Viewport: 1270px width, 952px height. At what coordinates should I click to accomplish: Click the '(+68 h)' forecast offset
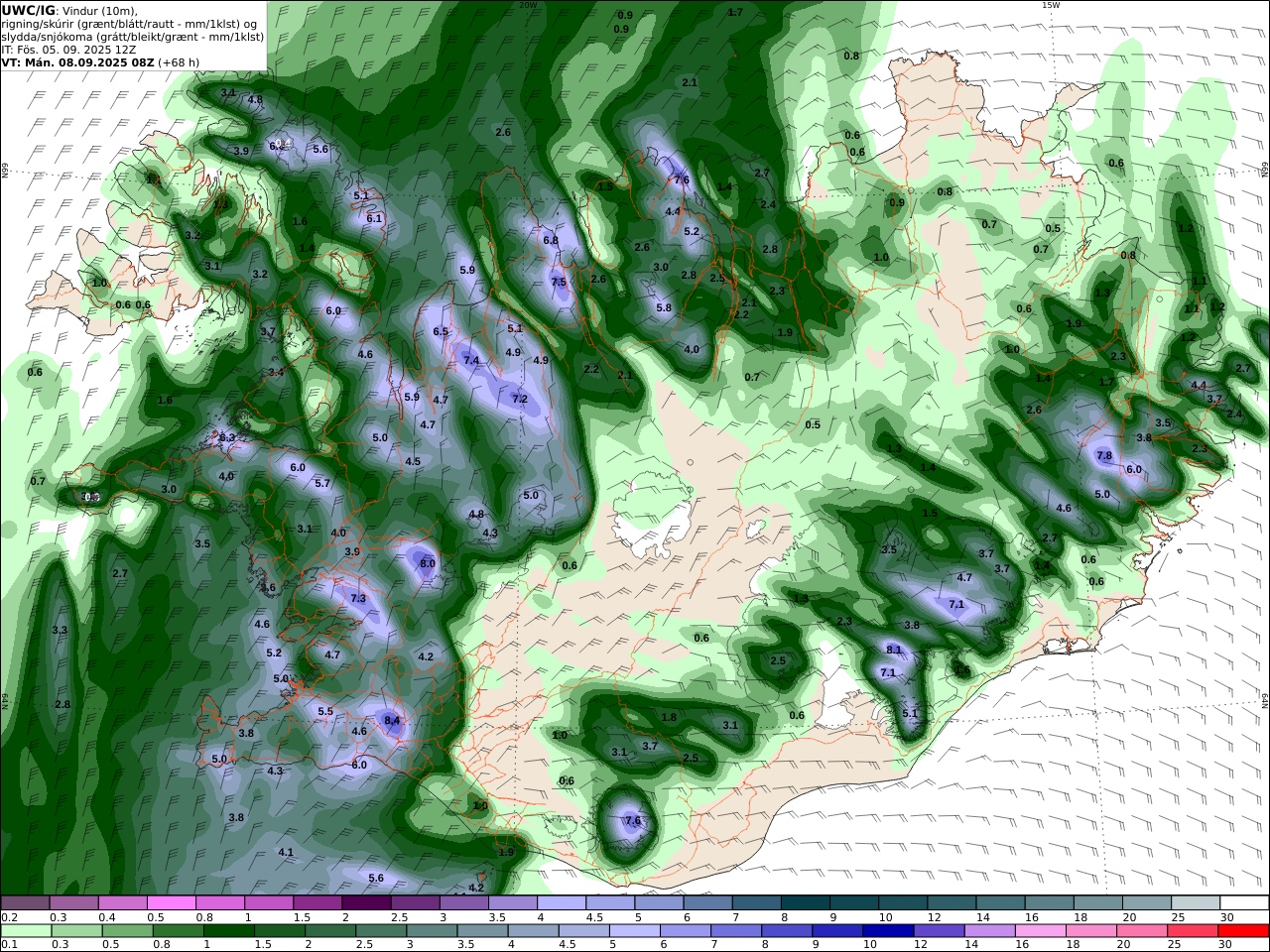179,62
